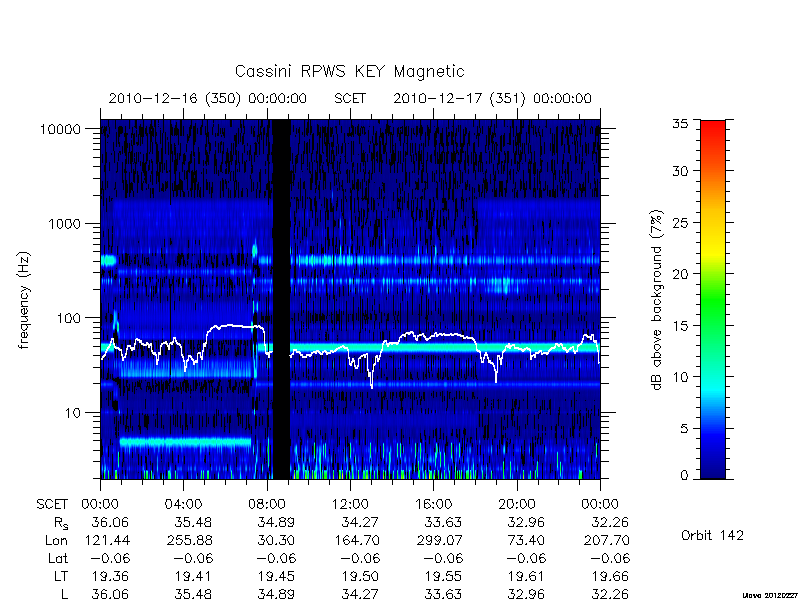Click longitude value 207.70
This screenshot has height=600, width=800.
coord(607,540)
